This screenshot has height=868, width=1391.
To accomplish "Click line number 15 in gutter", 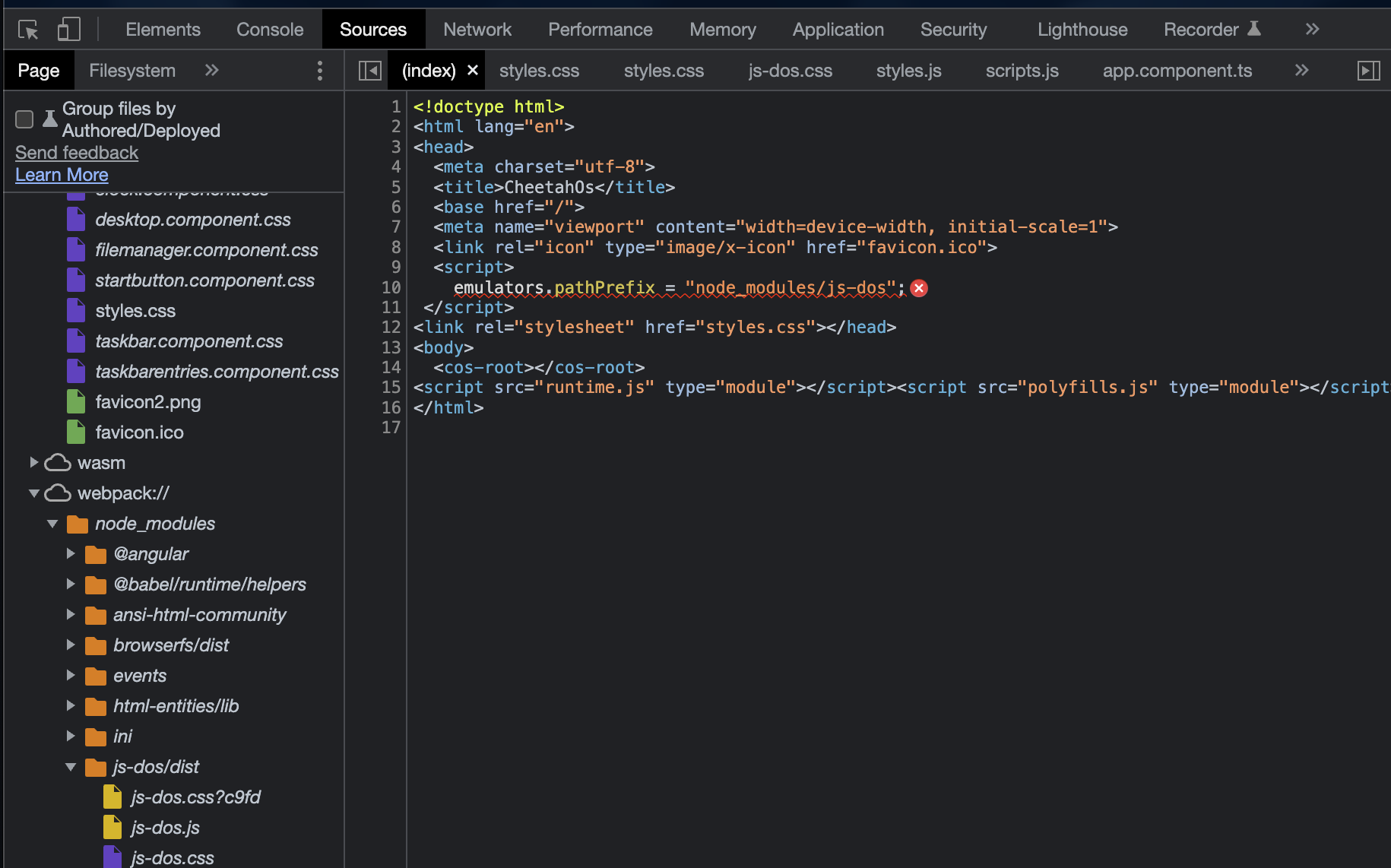I will click(391, 387).
